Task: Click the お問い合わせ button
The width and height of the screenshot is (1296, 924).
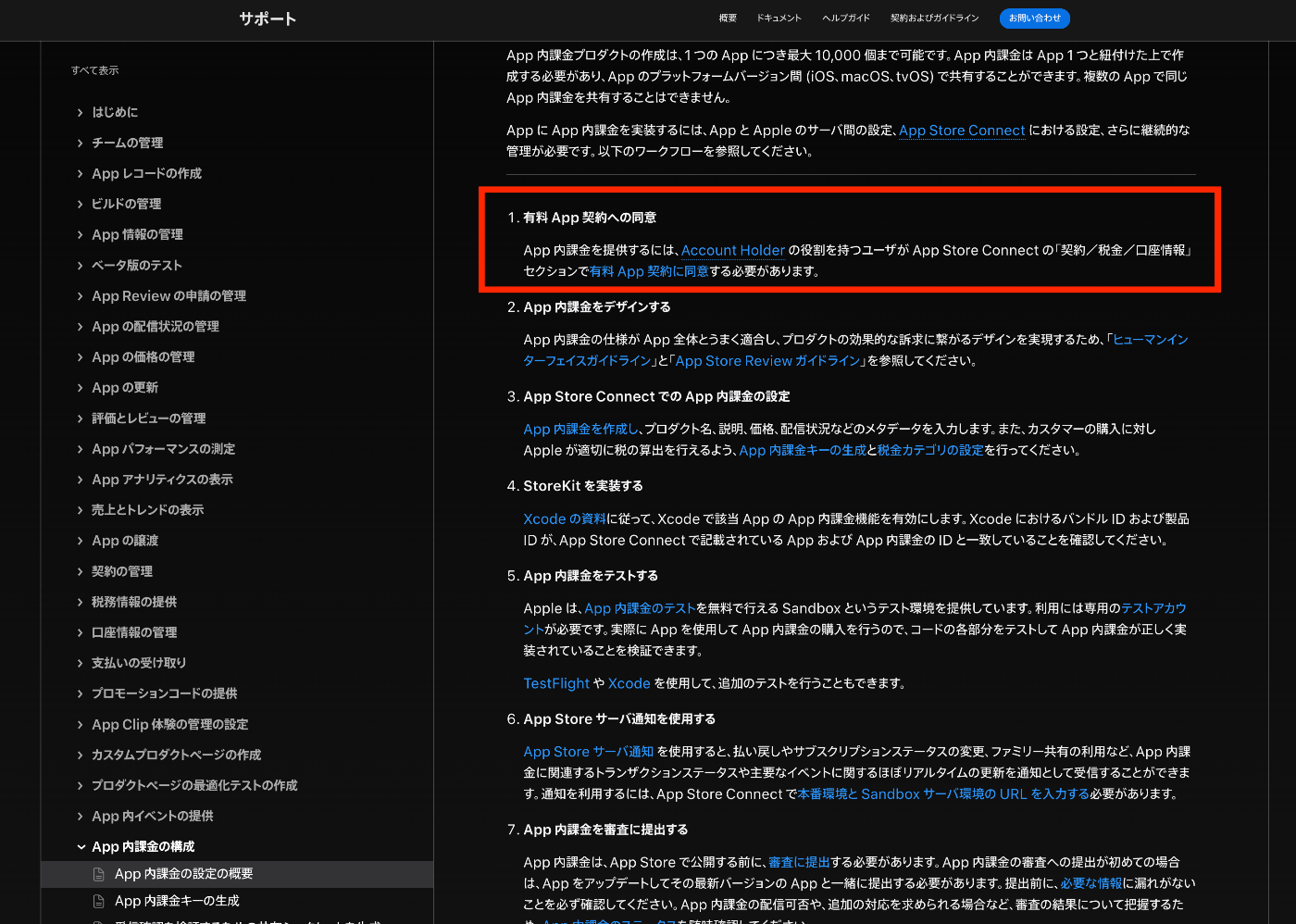Action: [1035, 19]
